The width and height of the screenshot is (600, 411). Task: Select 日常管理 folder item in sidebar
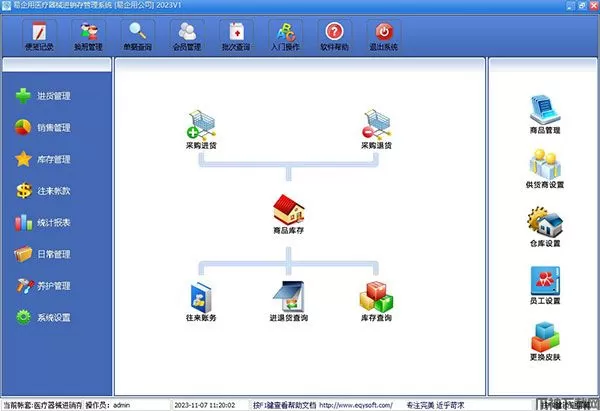click(x=43, y=254)
